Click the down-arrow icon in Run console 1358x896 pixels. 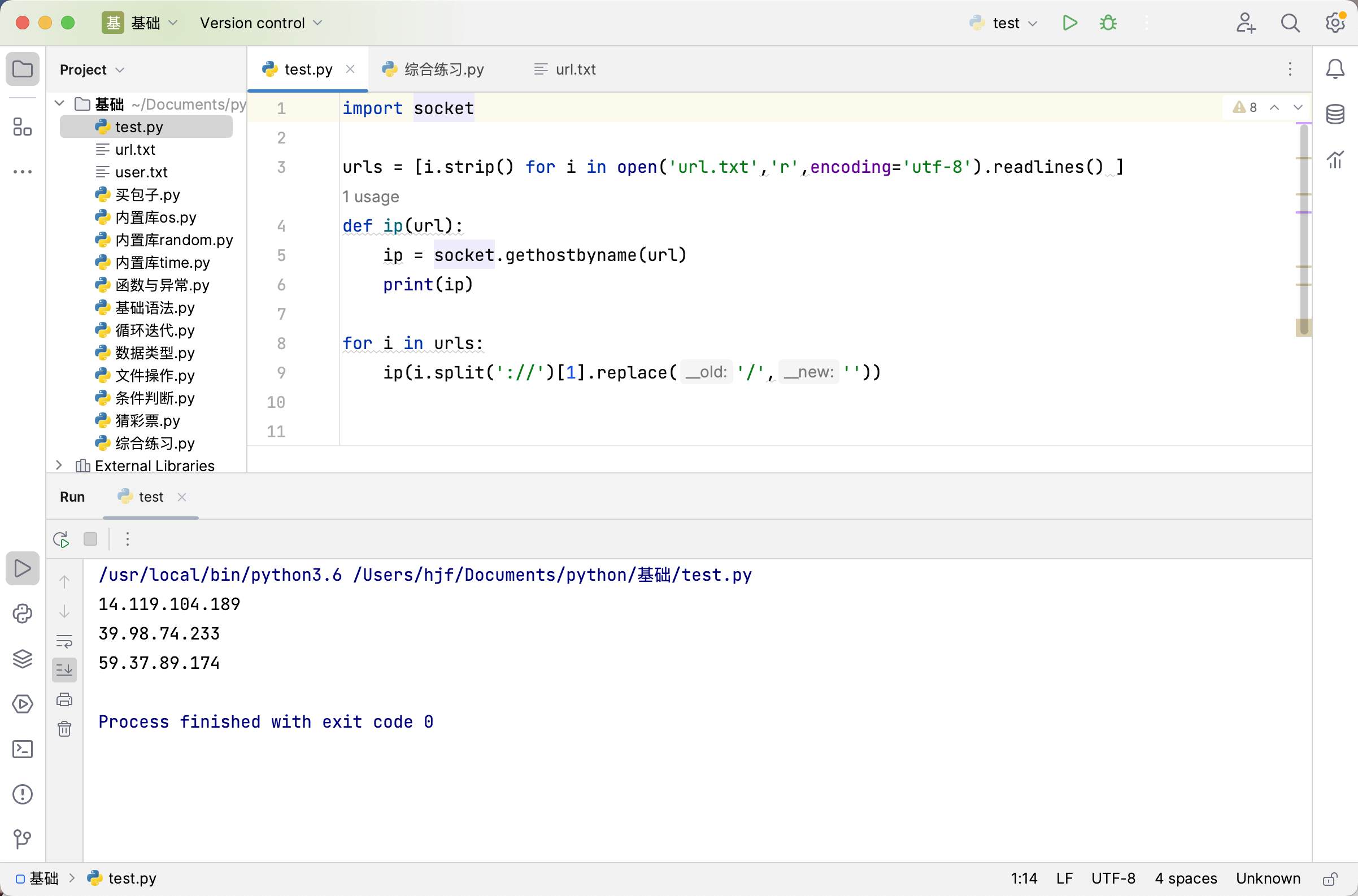click(64, 611)
